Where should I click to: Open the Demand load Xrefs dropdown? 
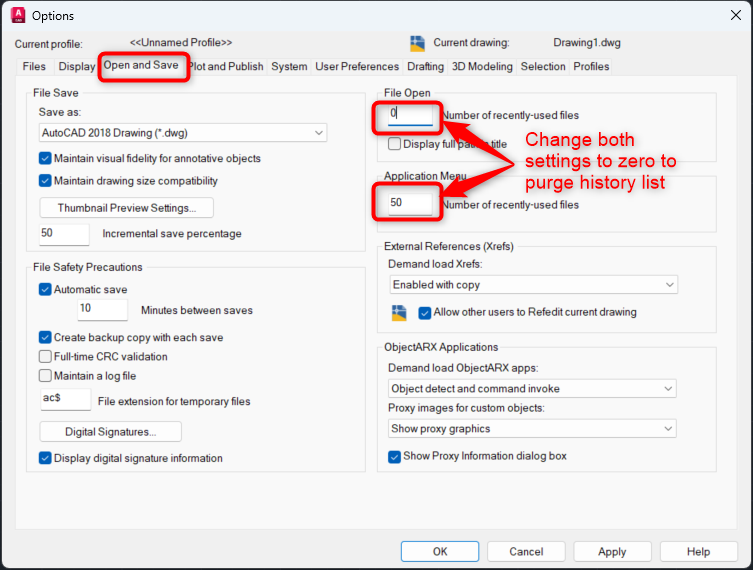533,285
